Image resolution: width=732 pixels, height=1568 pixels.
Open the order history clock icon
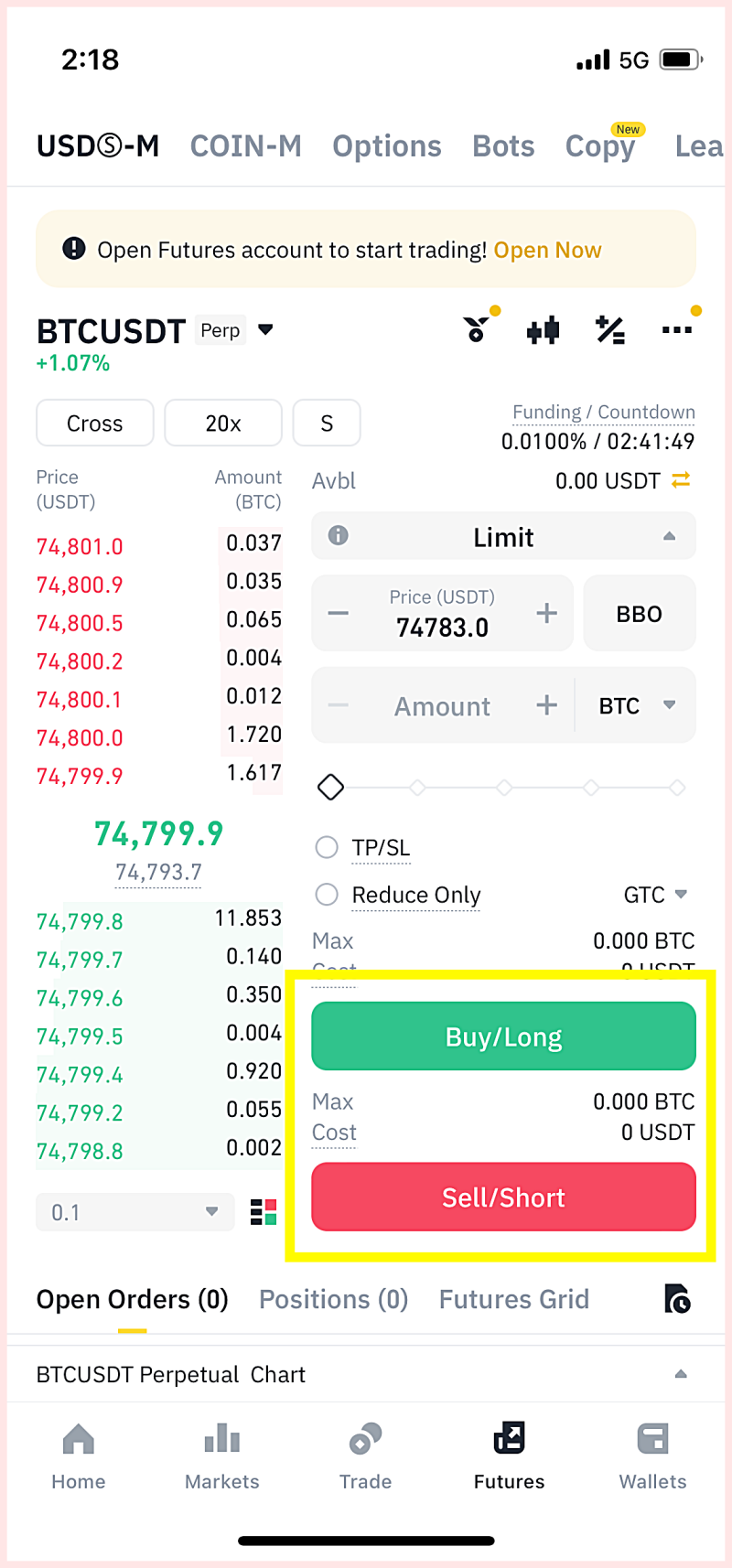tap(677, 1299)
